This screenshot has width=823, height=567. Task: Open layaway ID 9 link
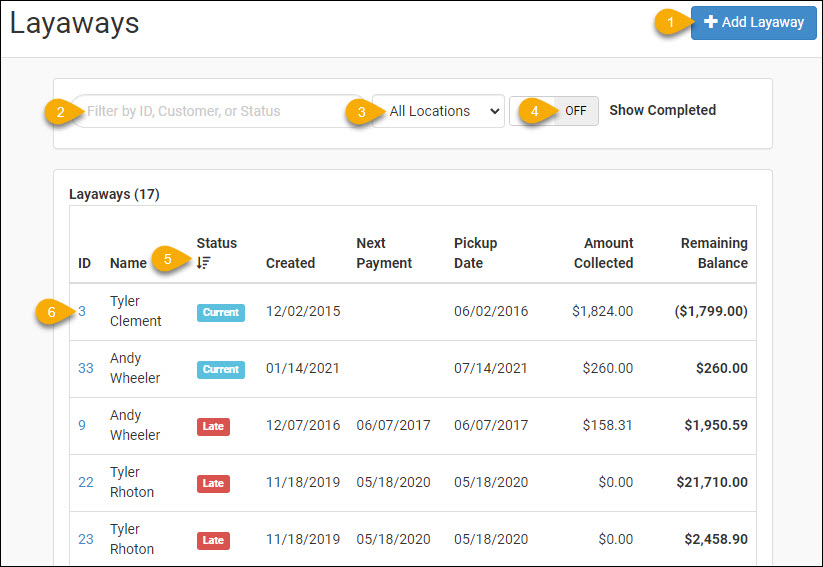[x=82, y=425]
